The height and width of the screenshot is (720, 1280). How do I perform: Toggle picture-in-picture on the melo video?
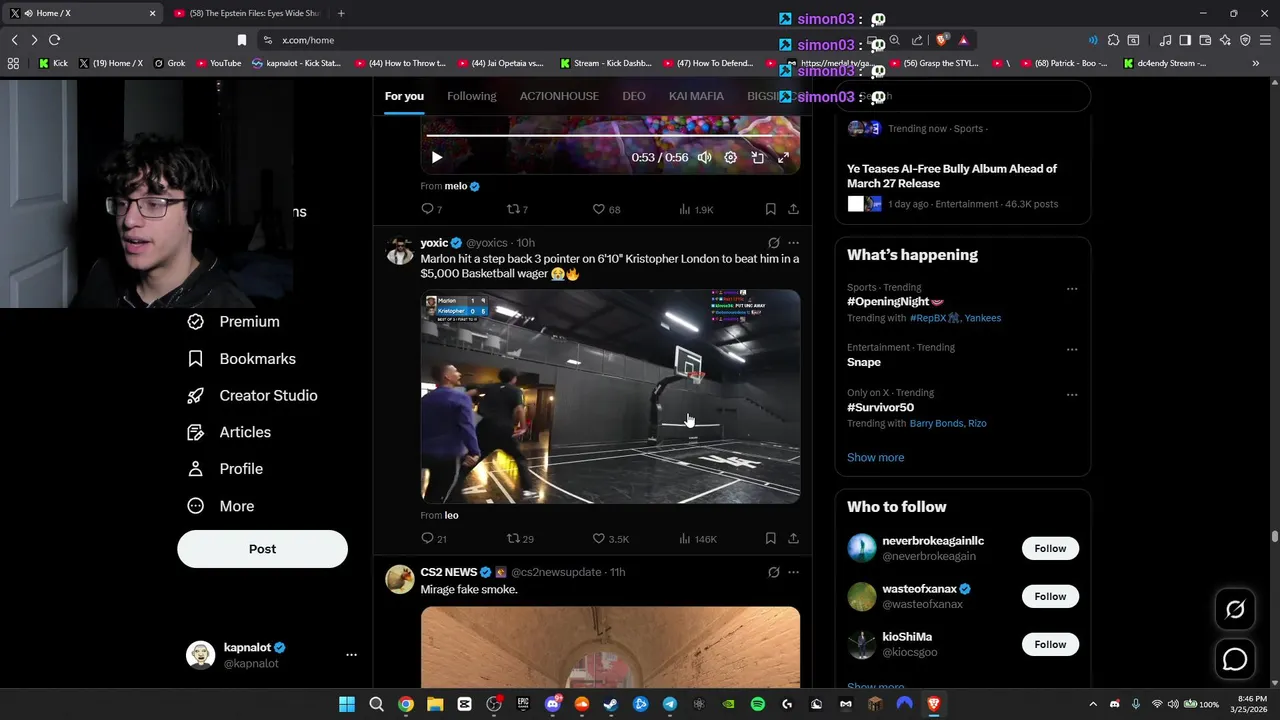click(757, 157)
